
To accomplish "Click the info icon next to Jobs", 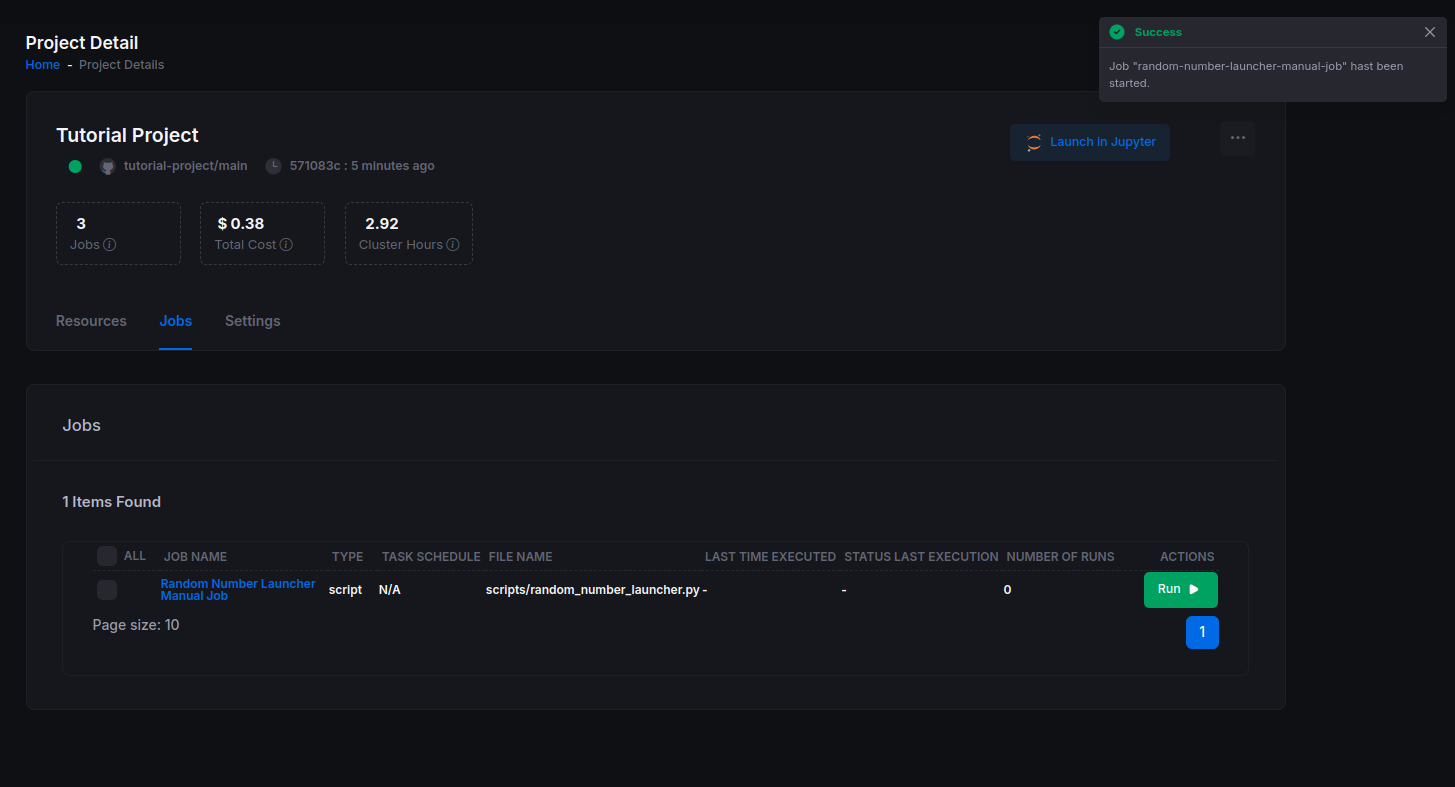I will [110, 245].
